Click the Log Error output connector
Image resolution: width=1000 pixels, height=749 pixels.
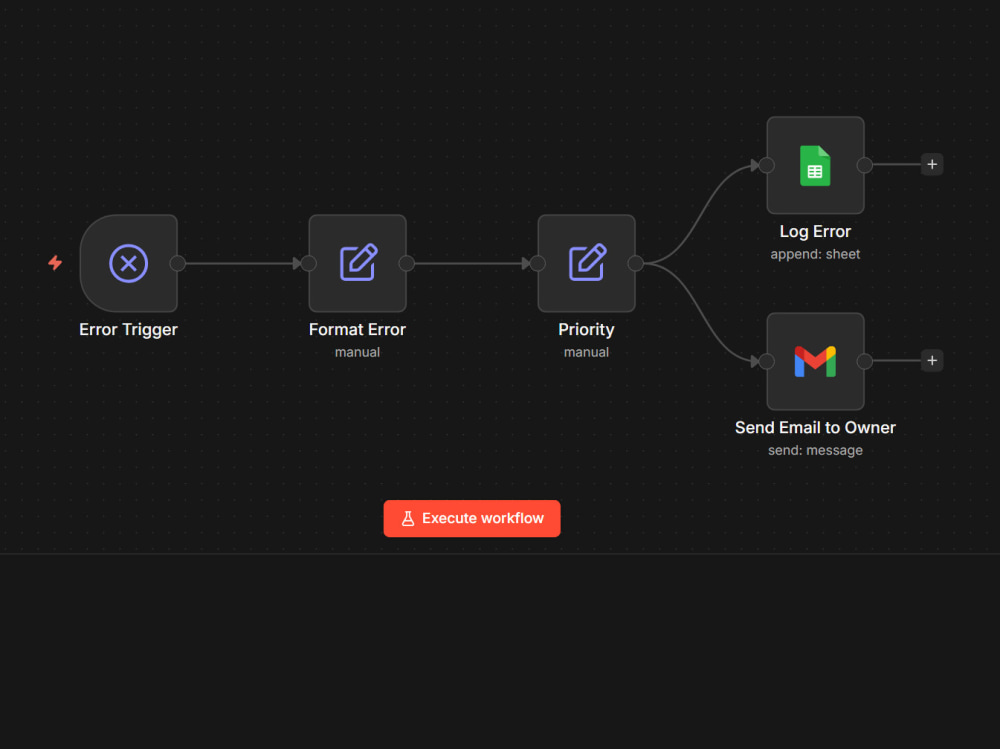coord(864,165)
